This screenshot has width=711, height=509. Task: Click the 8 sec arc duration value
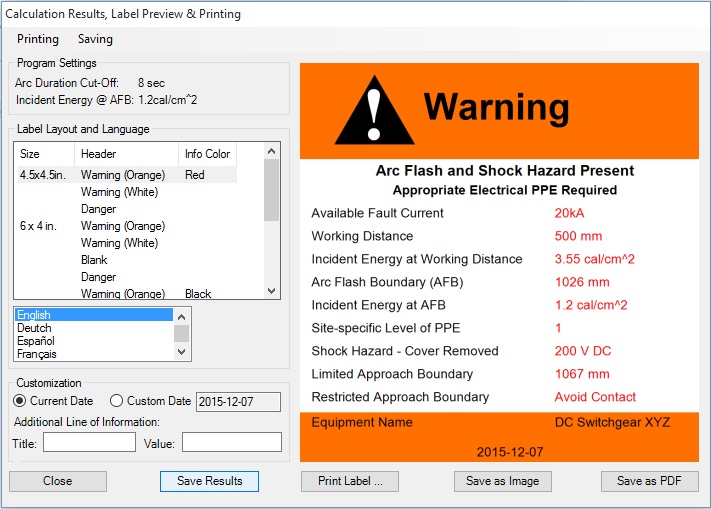(151, 83)
